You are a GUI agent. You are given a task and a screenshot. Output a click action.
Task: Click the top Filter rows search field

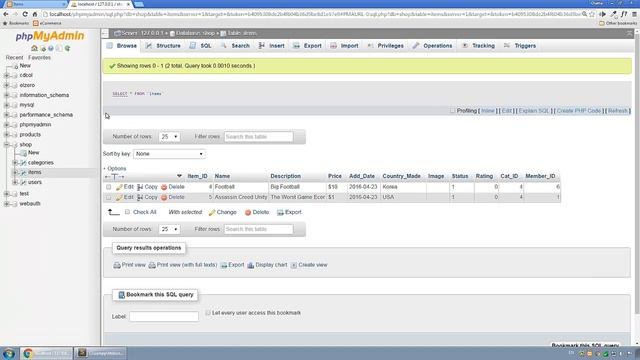coord(259,137)
